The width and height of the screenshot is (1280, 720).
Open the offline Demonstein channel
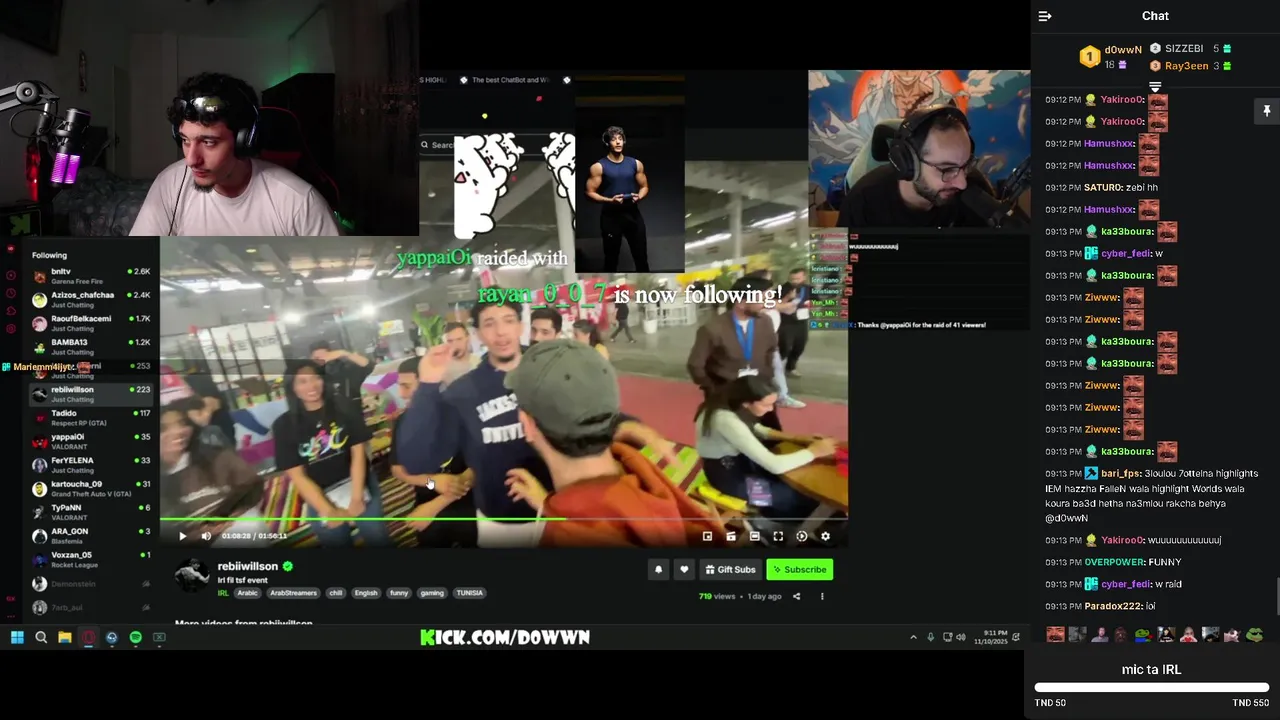90,583
